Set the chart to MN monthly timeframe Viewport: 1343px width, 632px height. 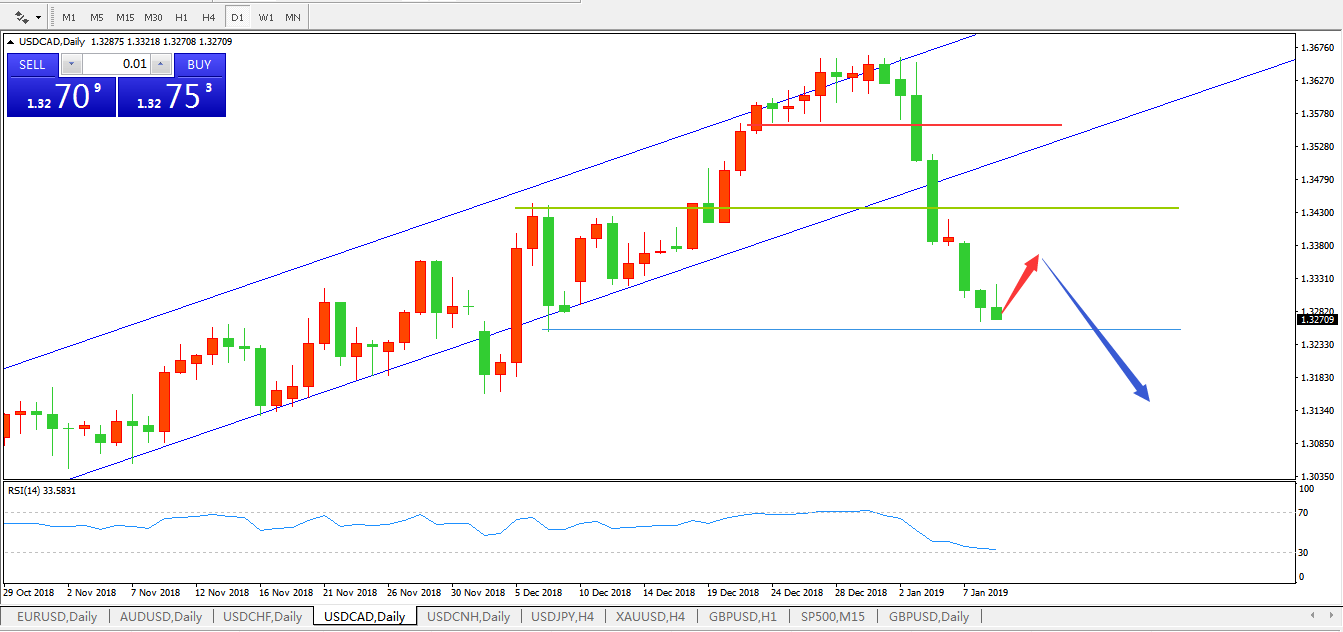[292, 17]
